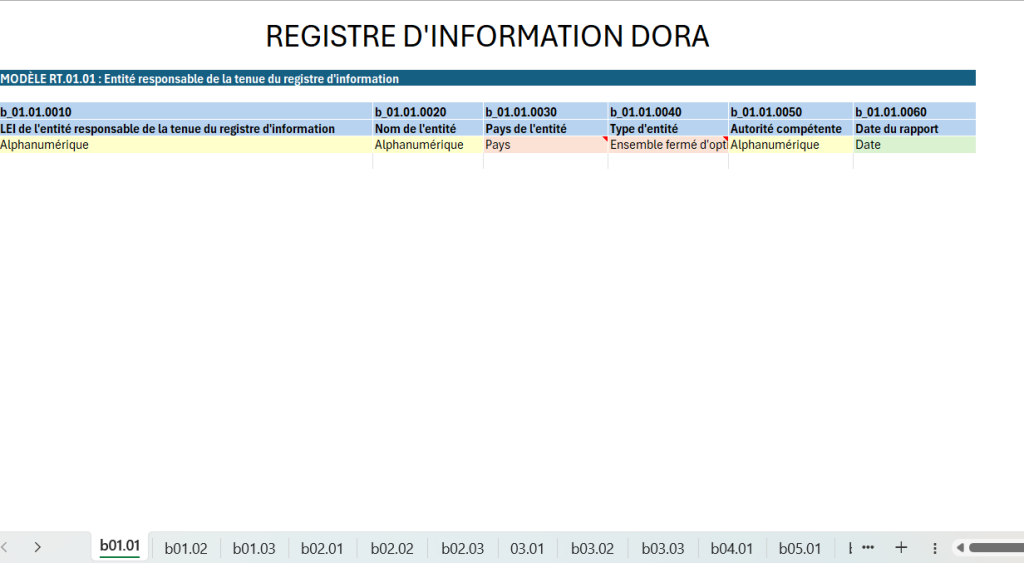Click the Autorité compétente header cell

click(x=791, y=129)
